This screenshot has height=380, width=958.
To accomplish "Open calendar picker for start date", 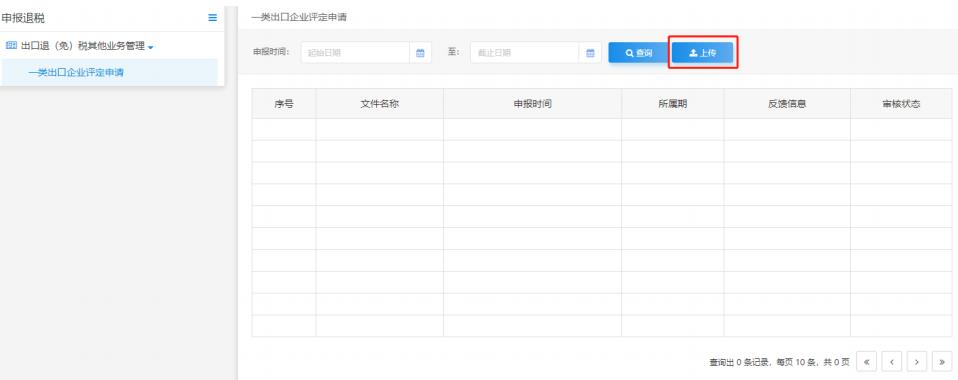I will click(420, 53).
